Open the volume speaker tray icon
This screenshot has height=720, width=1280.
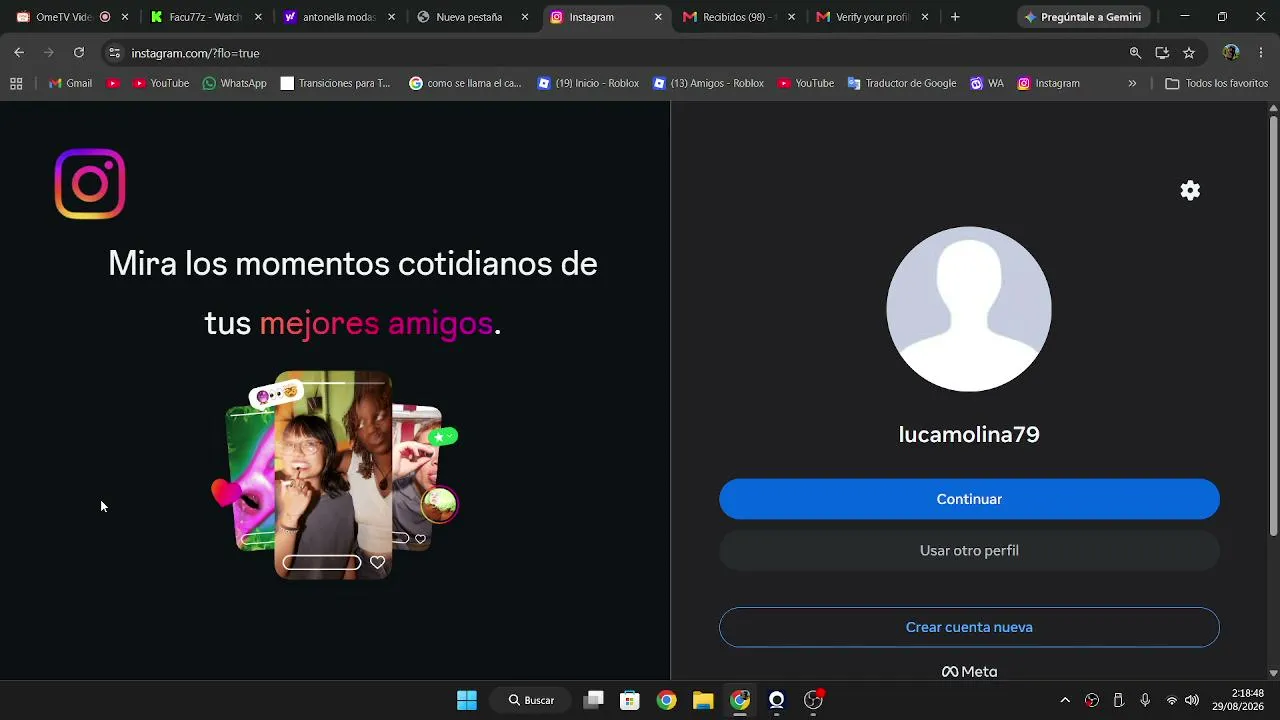[x=1192, y=700]
